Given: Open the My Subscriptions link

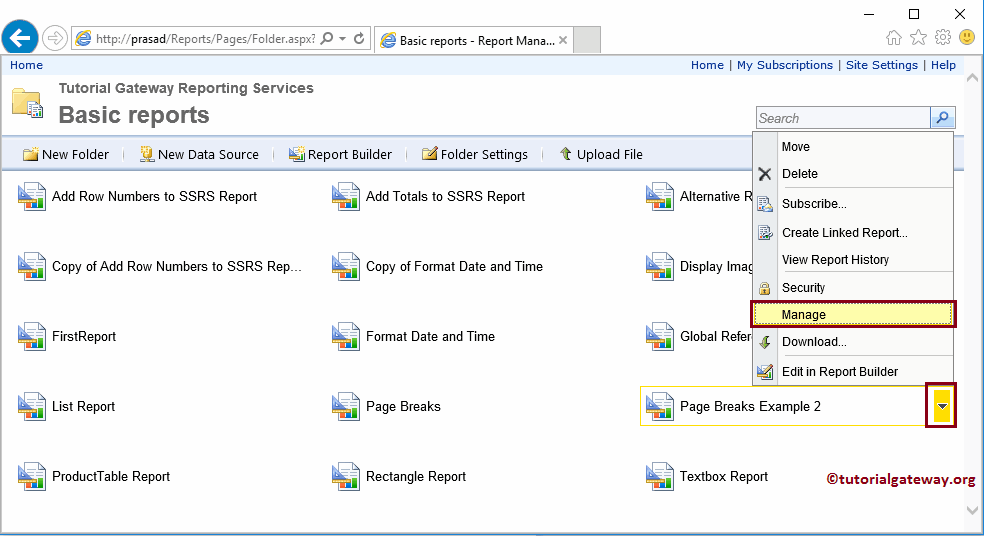Looking at the screenshot, I should (784, 65).
